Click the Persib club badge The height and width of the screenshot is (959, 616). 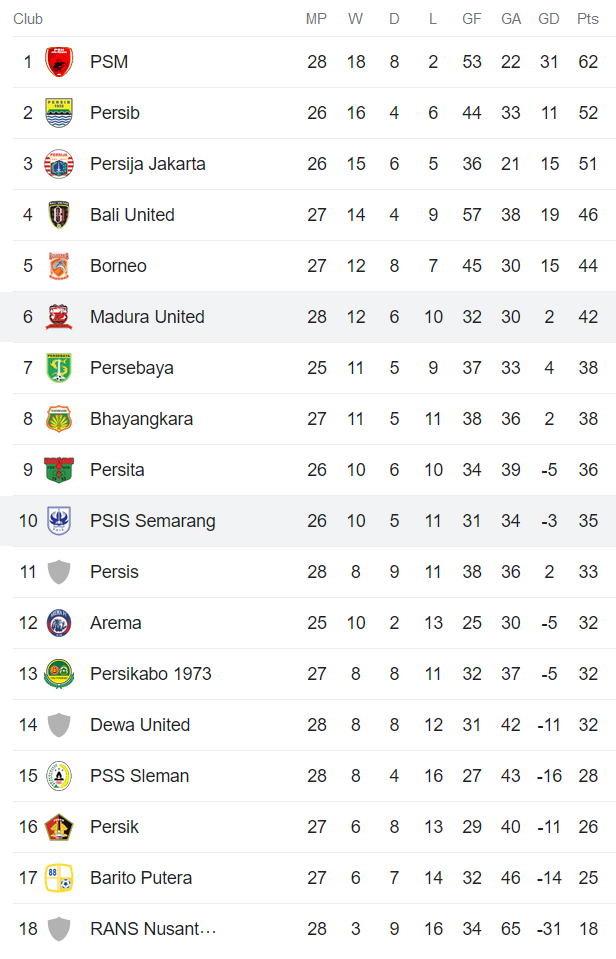pos(59,112)
